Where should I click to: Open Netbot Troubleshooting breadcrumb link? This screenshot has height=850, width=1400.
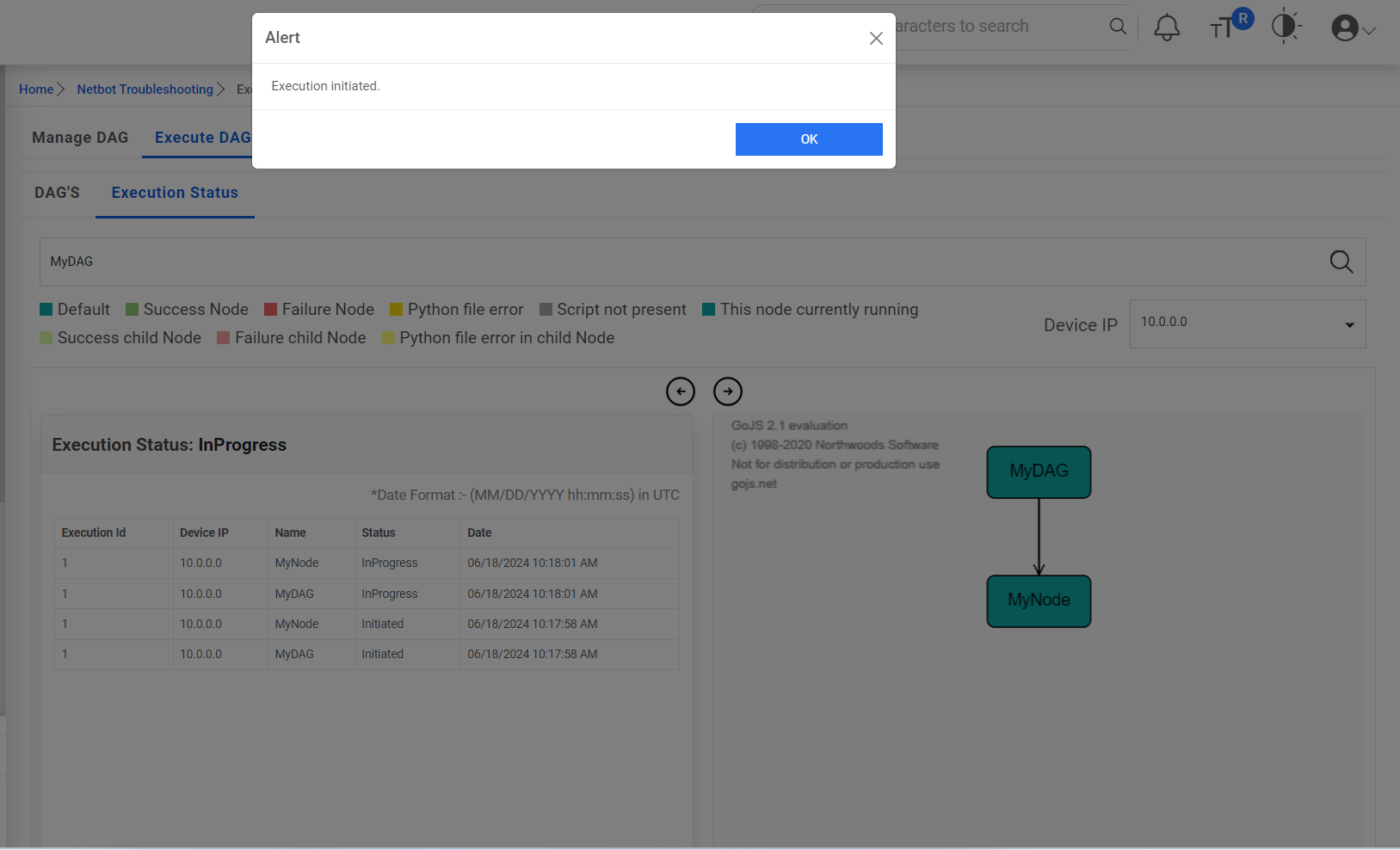pyautogui.click(x=145, y=89)
